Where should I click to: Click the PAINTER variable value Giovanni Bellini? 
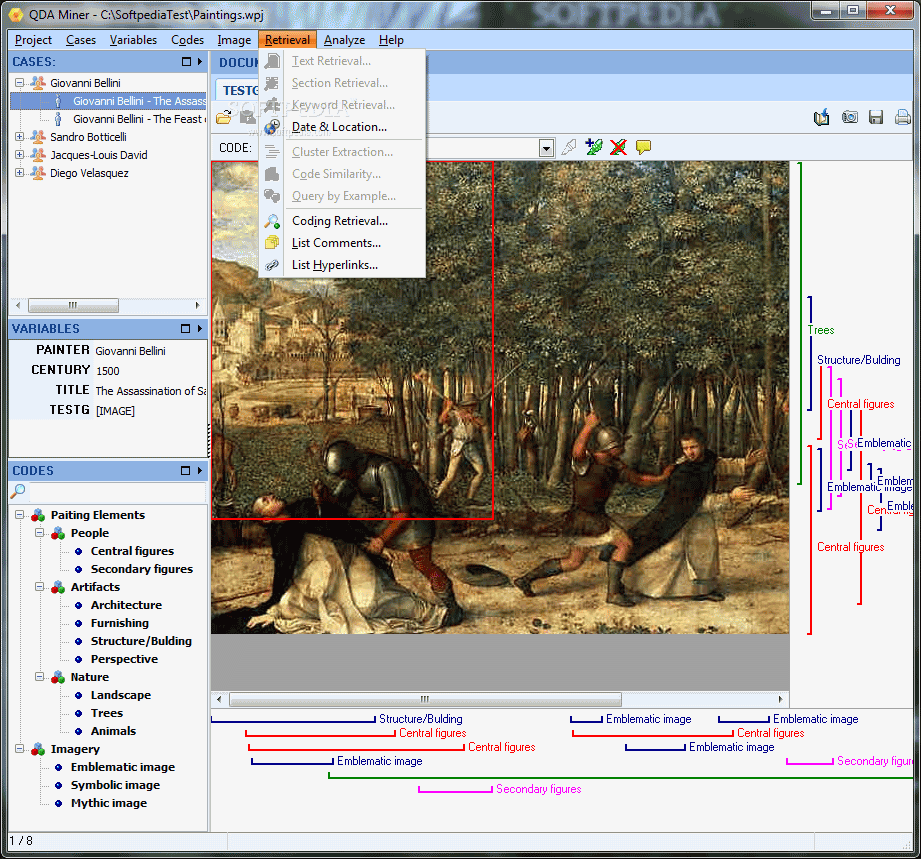click(x=130, y=351)
